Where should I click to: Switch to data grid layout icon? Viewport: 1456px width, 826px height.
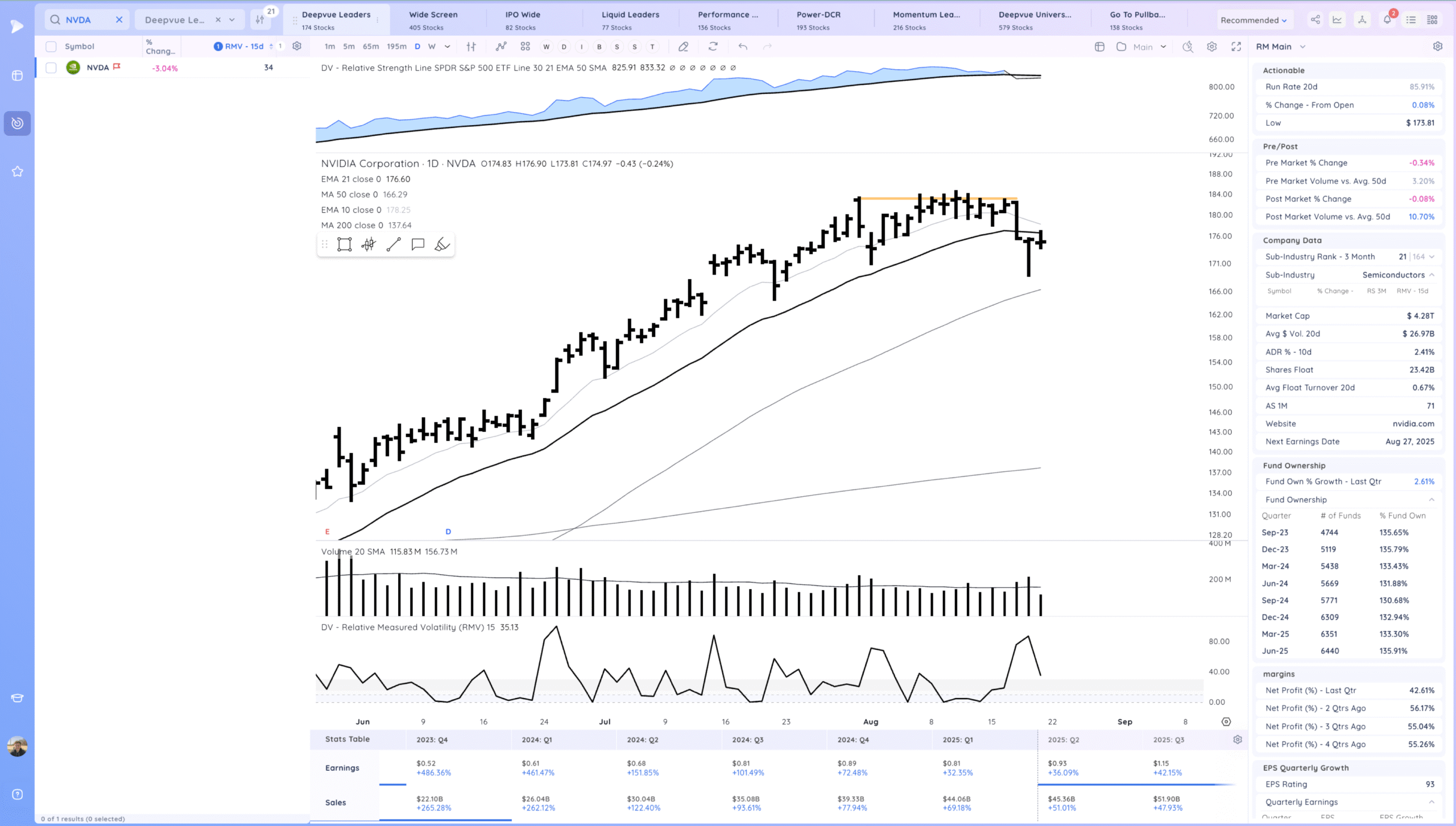tap(1433, 20)
